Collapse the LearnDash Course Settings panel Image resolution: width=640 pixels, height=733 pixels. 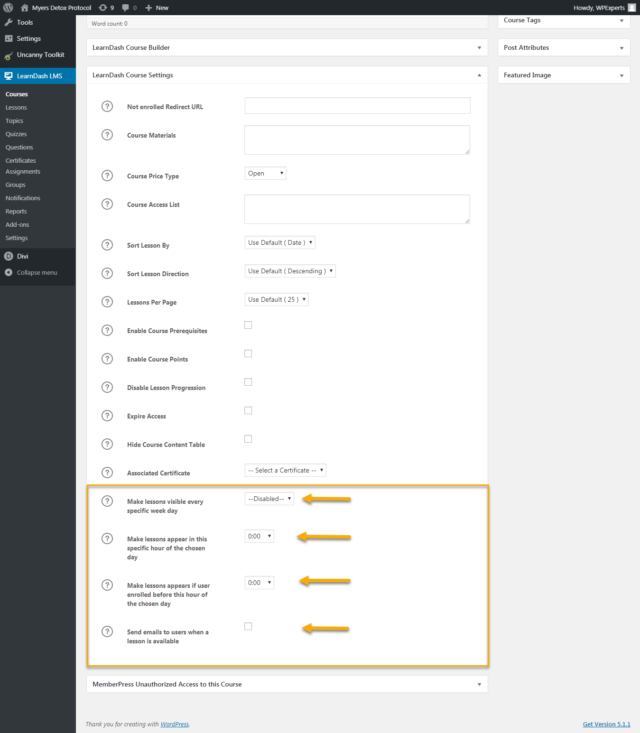tap(479, 75)
